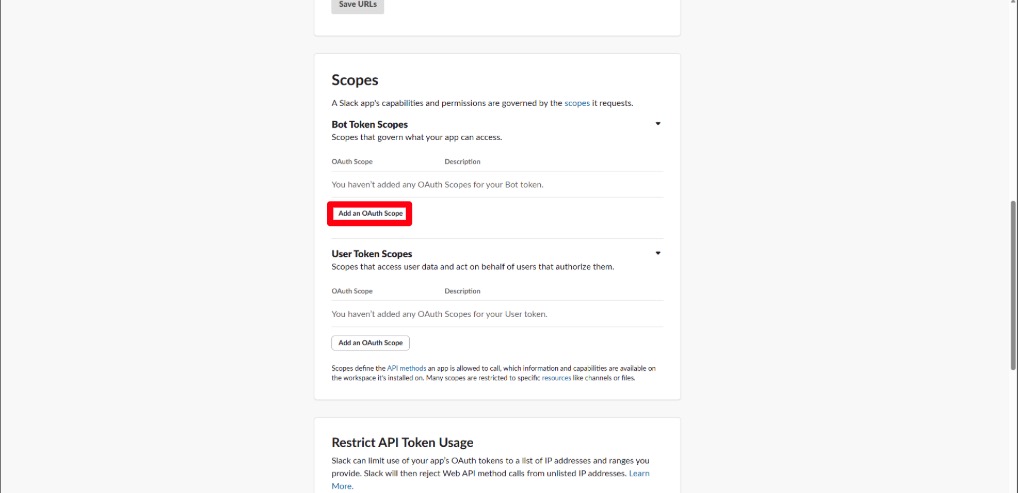Click the Scopes section title
Screen dimensions: 1018x493
point(355,80)
